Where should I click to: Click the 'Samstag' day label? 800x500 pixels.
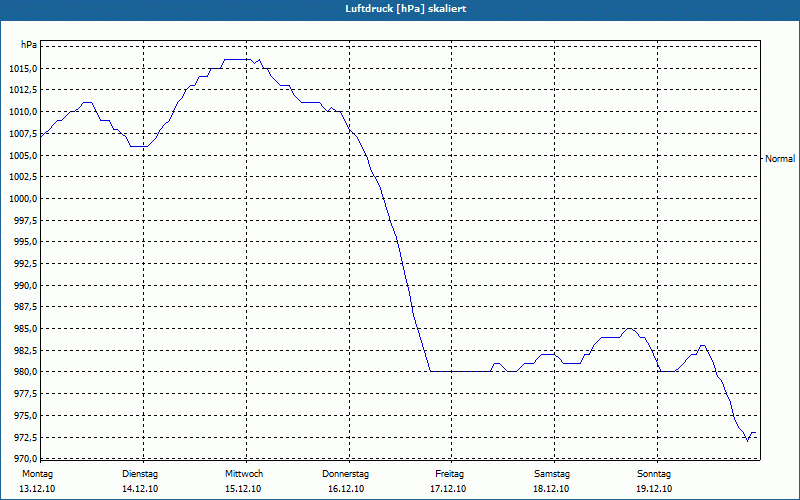(x=552, y=474)
